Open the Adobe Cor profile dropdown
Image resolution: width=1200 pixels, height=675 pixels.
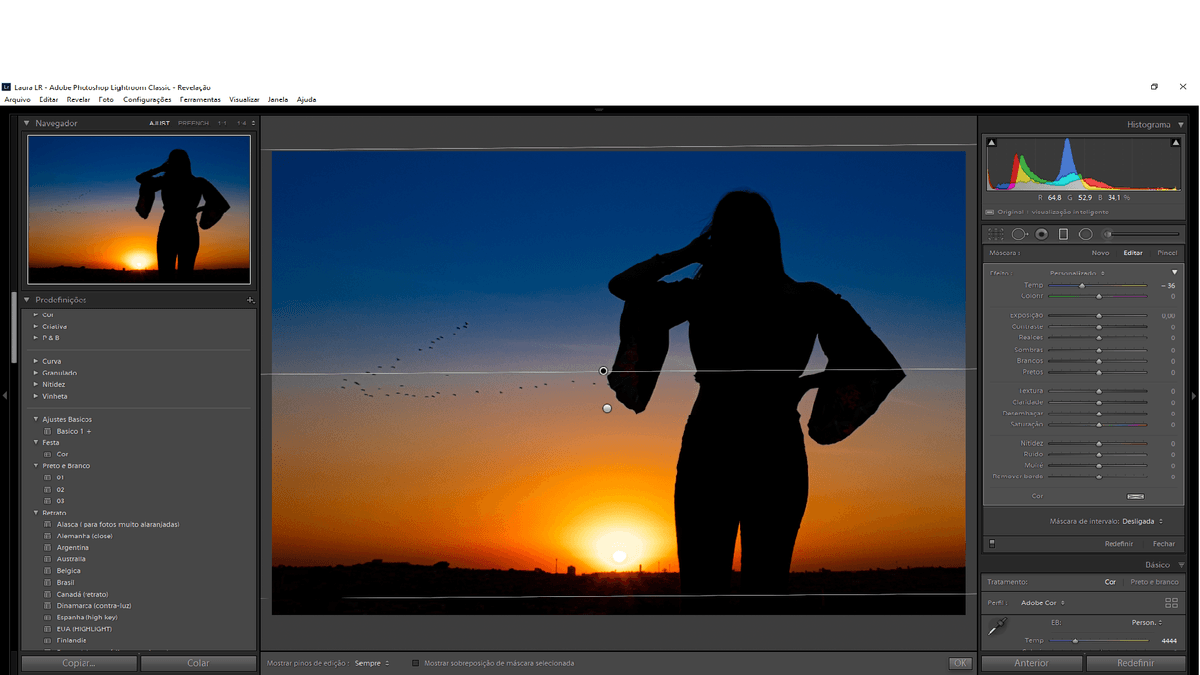(x=1043, y=603)
